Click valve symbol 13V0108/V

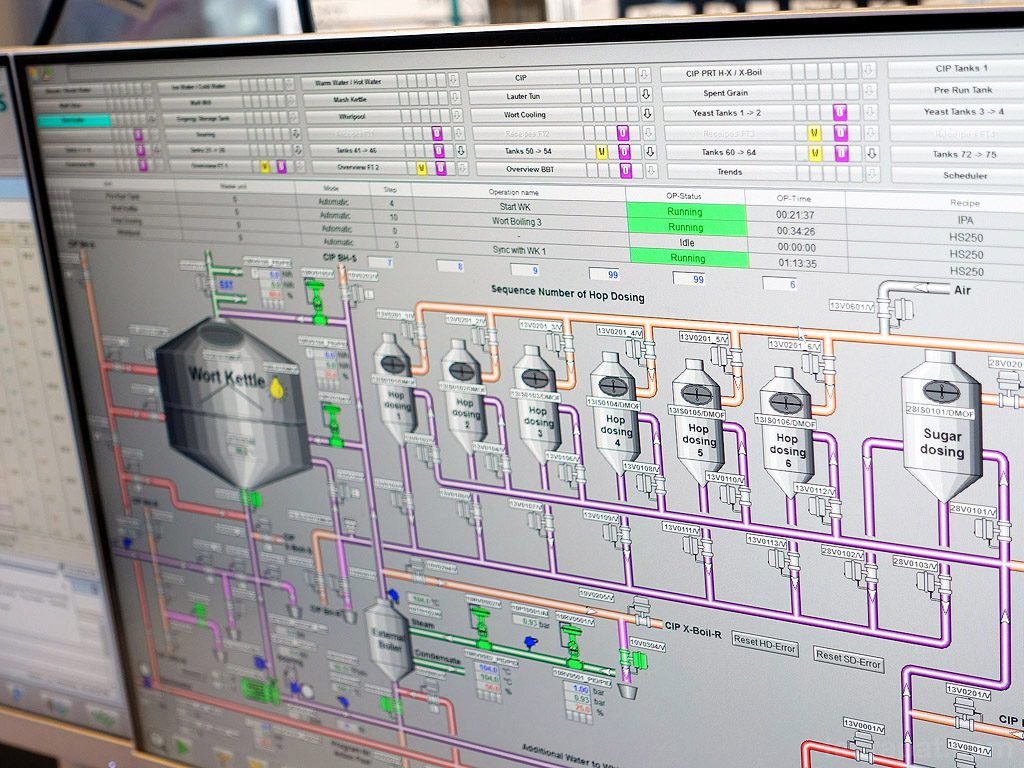[x=650, y=485]
